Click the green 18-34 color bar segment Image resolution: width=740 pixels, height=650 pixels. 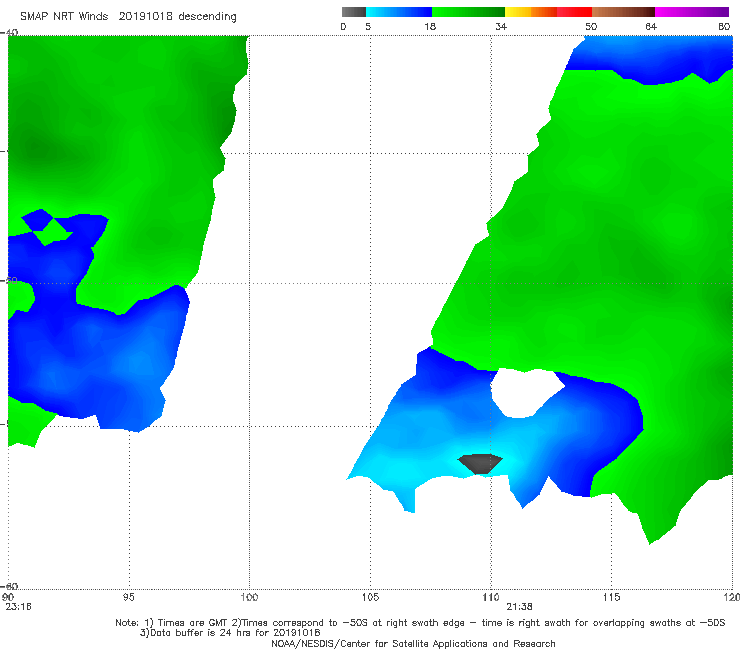coord(468,12)
